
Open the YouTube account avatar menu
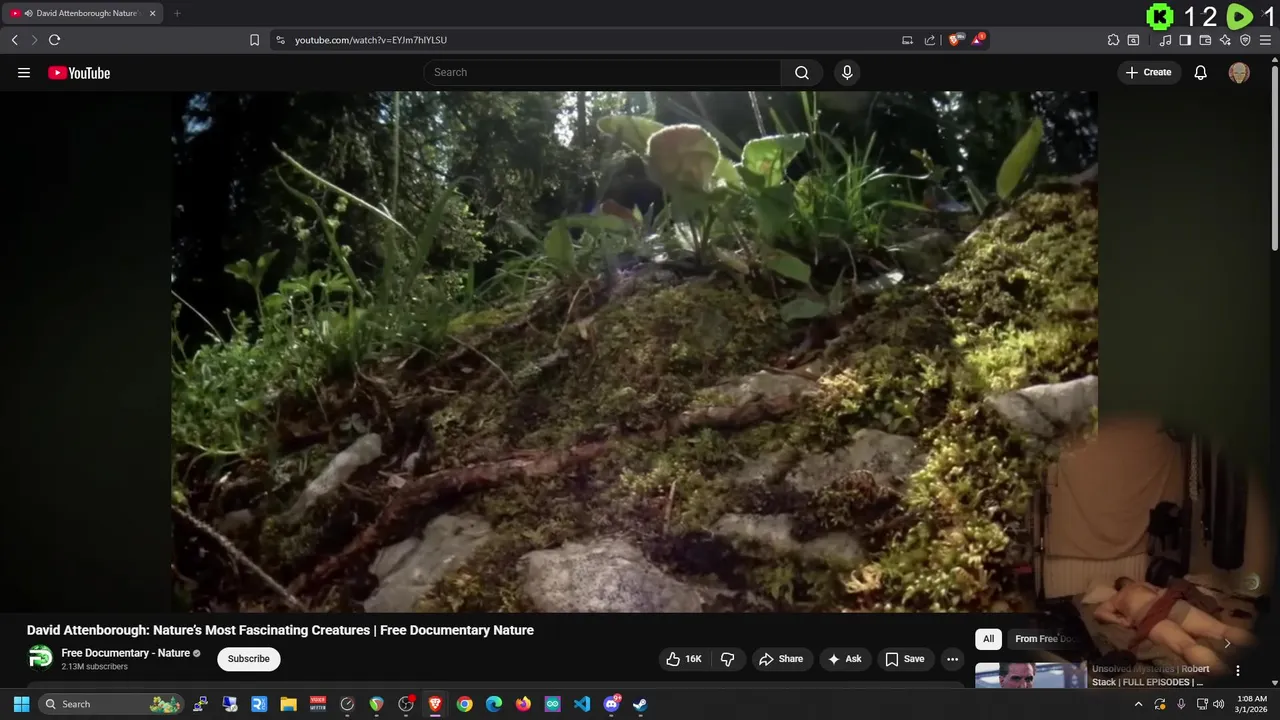click(x=1239, y=72)
